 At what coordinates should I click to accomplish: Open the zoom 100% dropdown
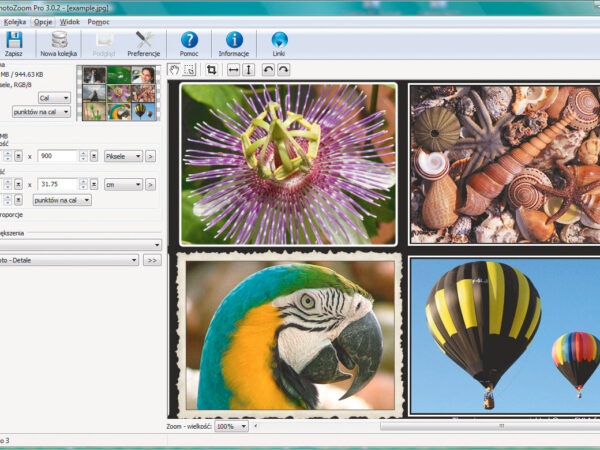(232, 426)
